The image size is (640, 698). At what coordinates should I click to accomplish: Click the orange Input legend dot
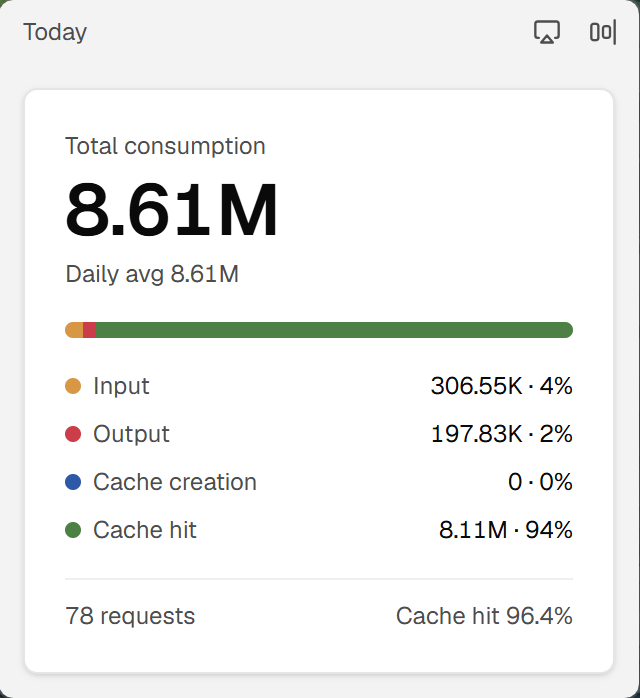coord(73,386)
